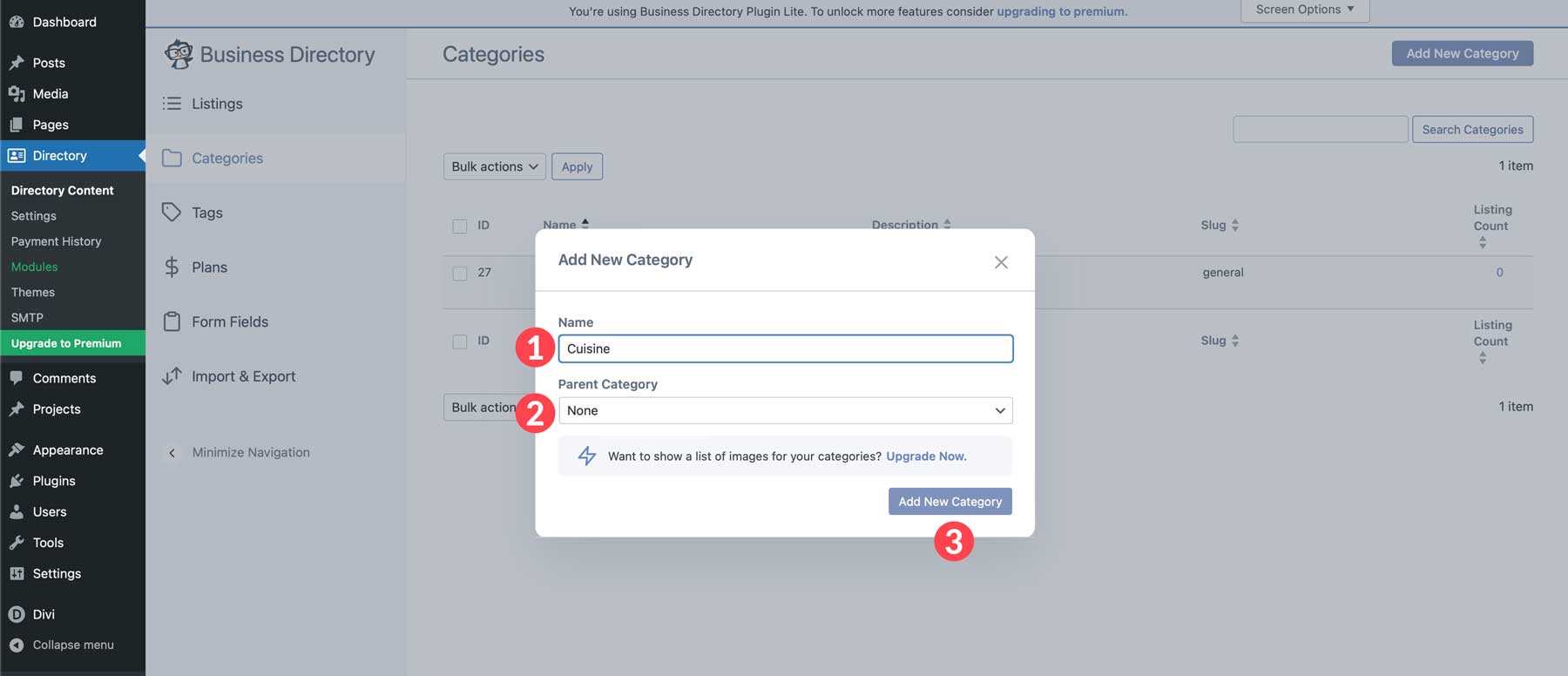Open the Parent Category dropdown
This screenshot has height=676, width=1568.
785,410
